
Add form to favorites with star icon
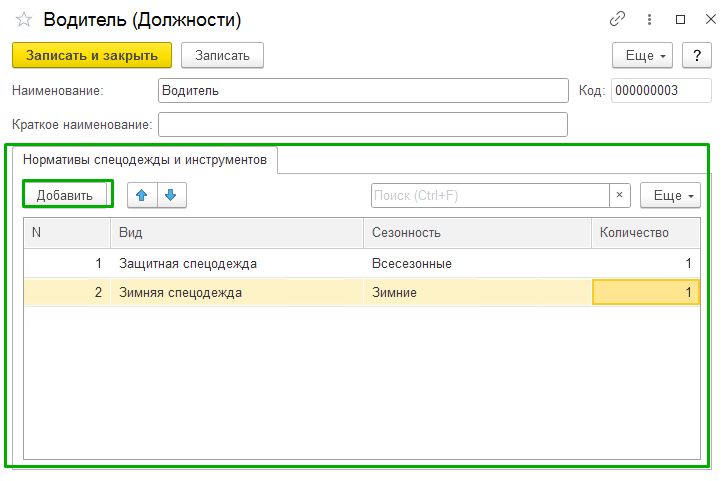(24, 20)
